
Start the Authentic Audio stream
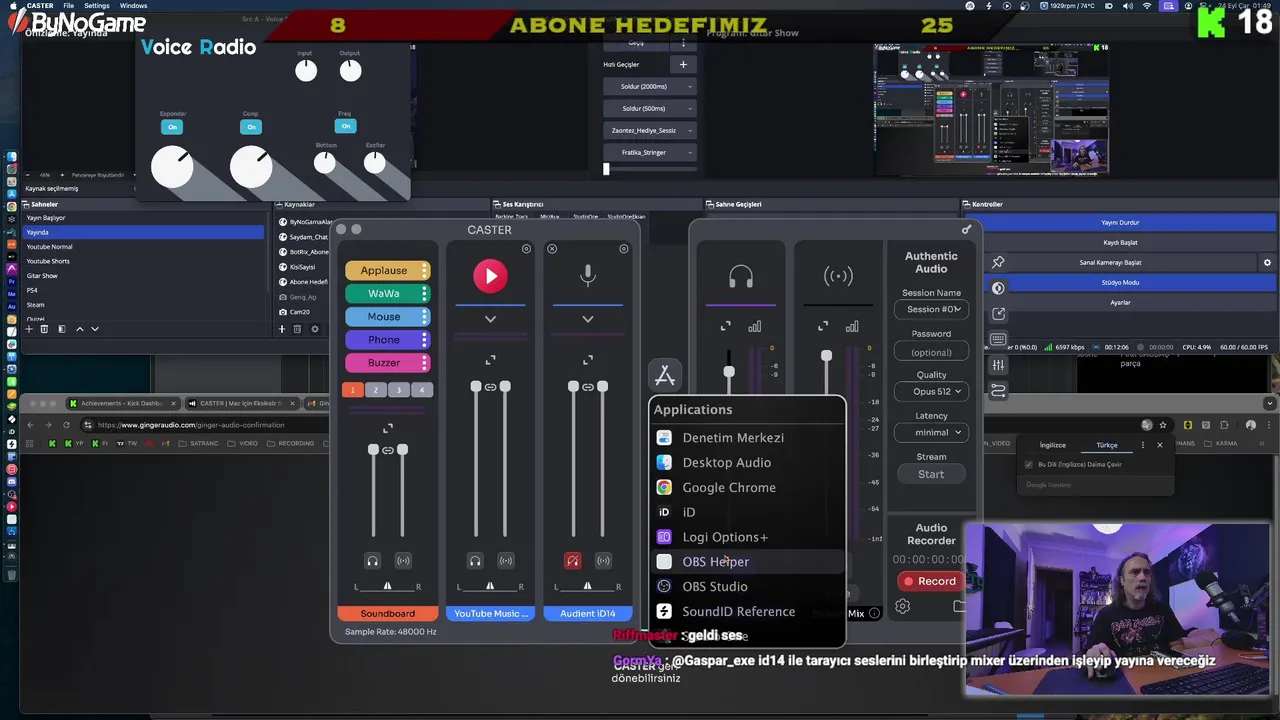click(931, 475)
